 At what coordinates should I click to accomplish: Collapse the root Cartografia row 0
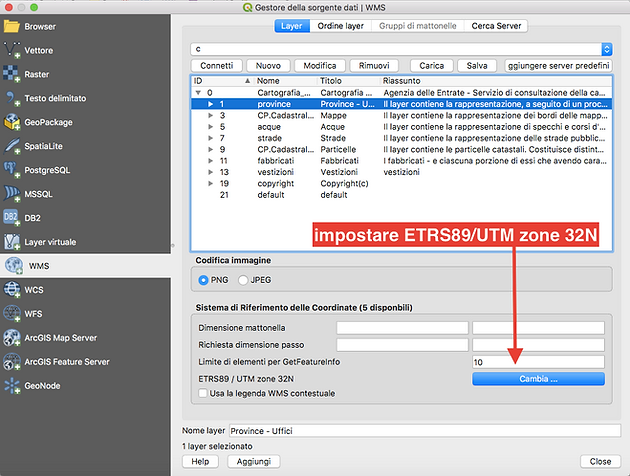[198, 93]
